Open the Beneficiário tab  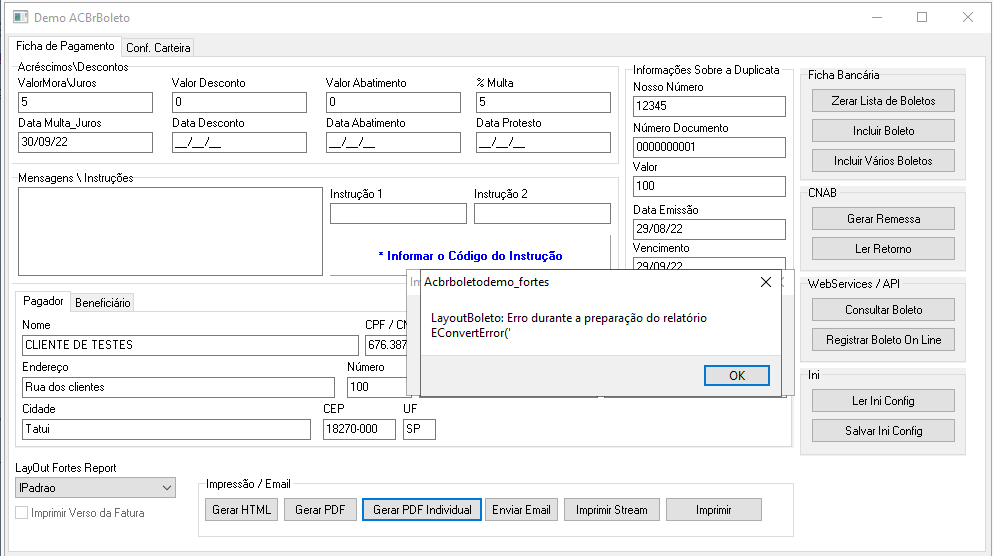coord(103,303)
